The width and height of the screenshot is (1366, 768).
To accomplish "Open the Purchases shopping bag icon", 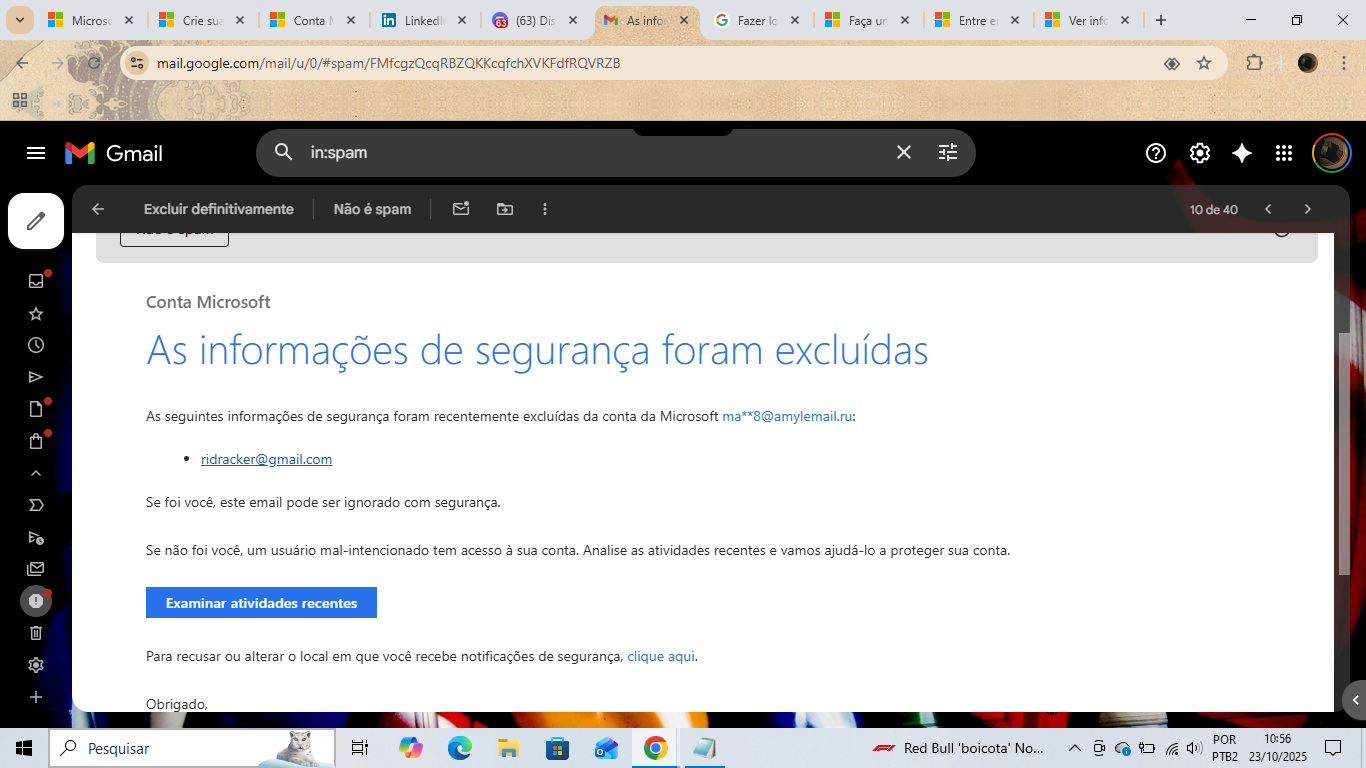I will click(x=36, y=441).
